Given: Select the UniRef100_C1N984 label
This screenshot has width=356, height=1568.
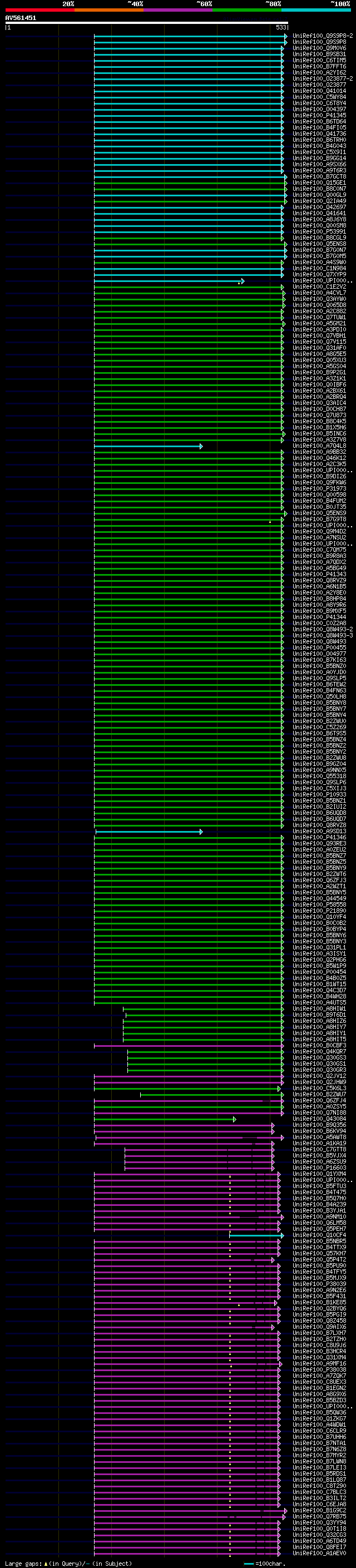Looking at the screenshot, I should [319, 269].
